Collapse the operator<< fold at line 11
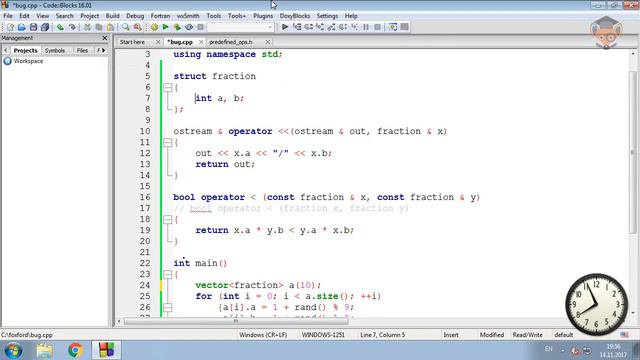 click(x=167, y=142)
